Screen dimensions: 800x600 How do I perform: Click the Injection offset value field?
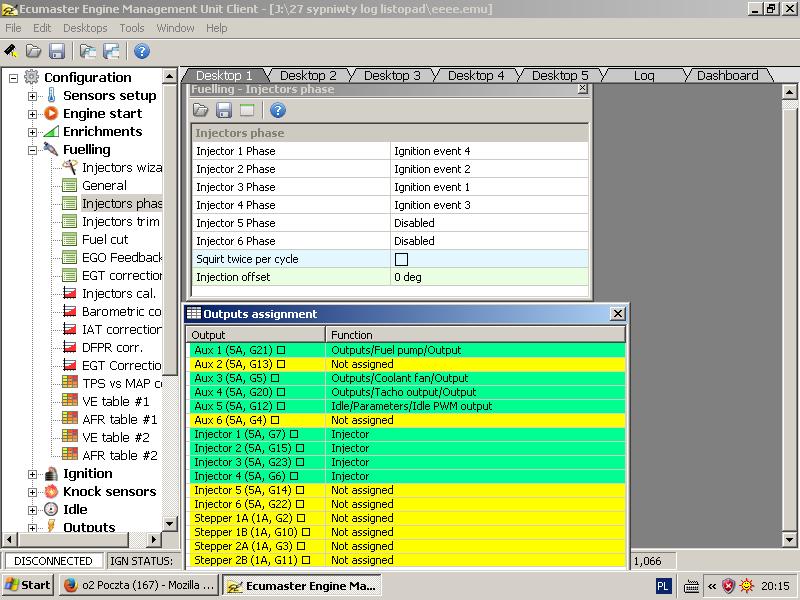(x=490, y=277)
